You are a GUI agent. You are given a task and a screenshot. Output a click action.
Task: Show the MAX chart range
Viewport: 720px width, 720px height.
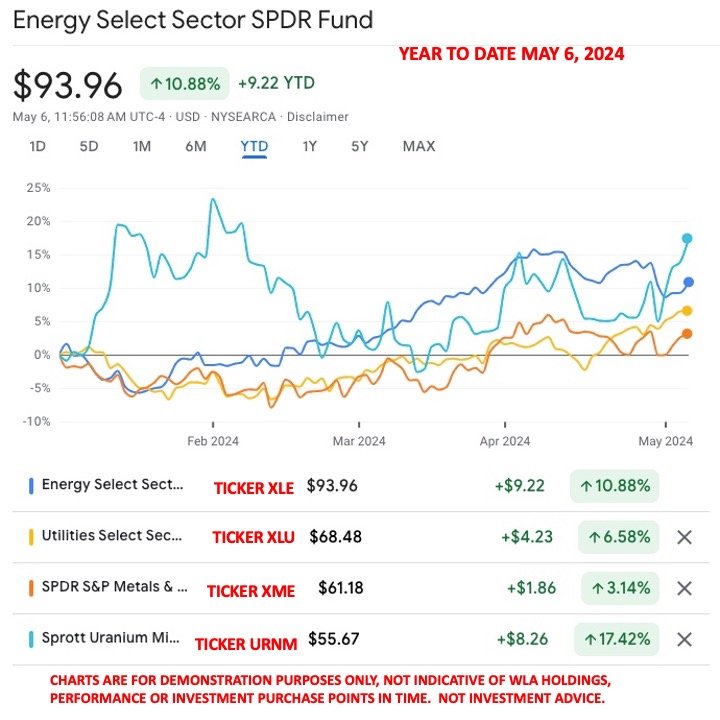pos(419,146)
